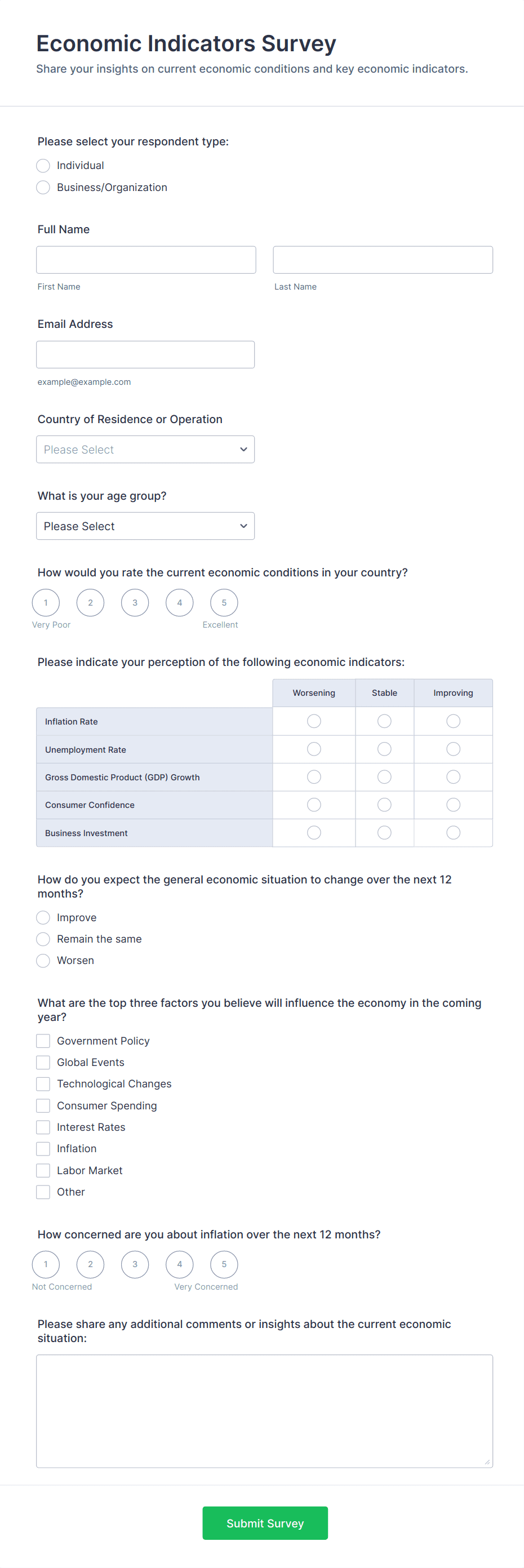Click the Submit Survey button

tap(265, 1523)
